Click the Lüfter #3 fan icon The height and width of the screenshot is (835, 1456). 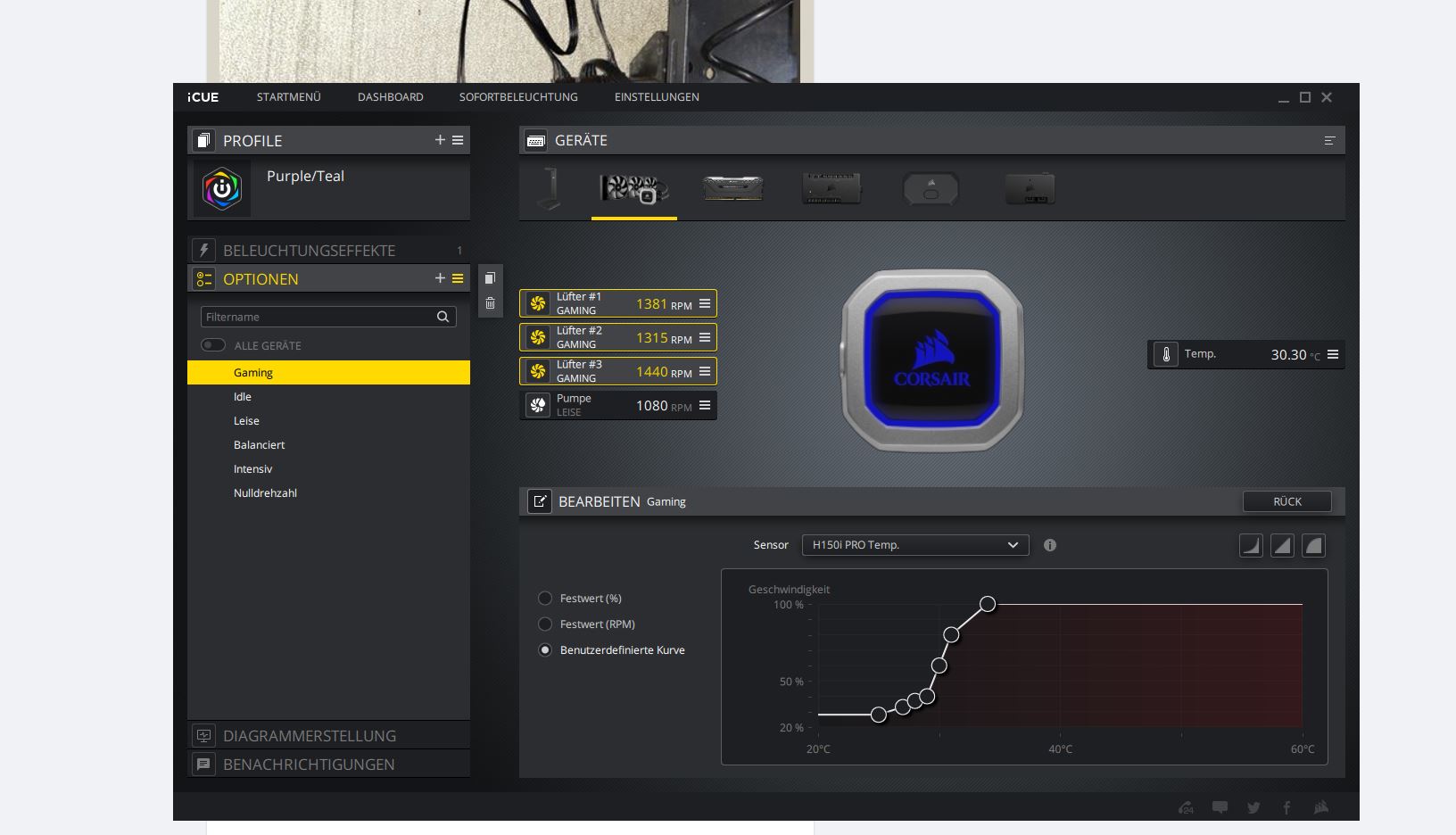tap(538, 371)
